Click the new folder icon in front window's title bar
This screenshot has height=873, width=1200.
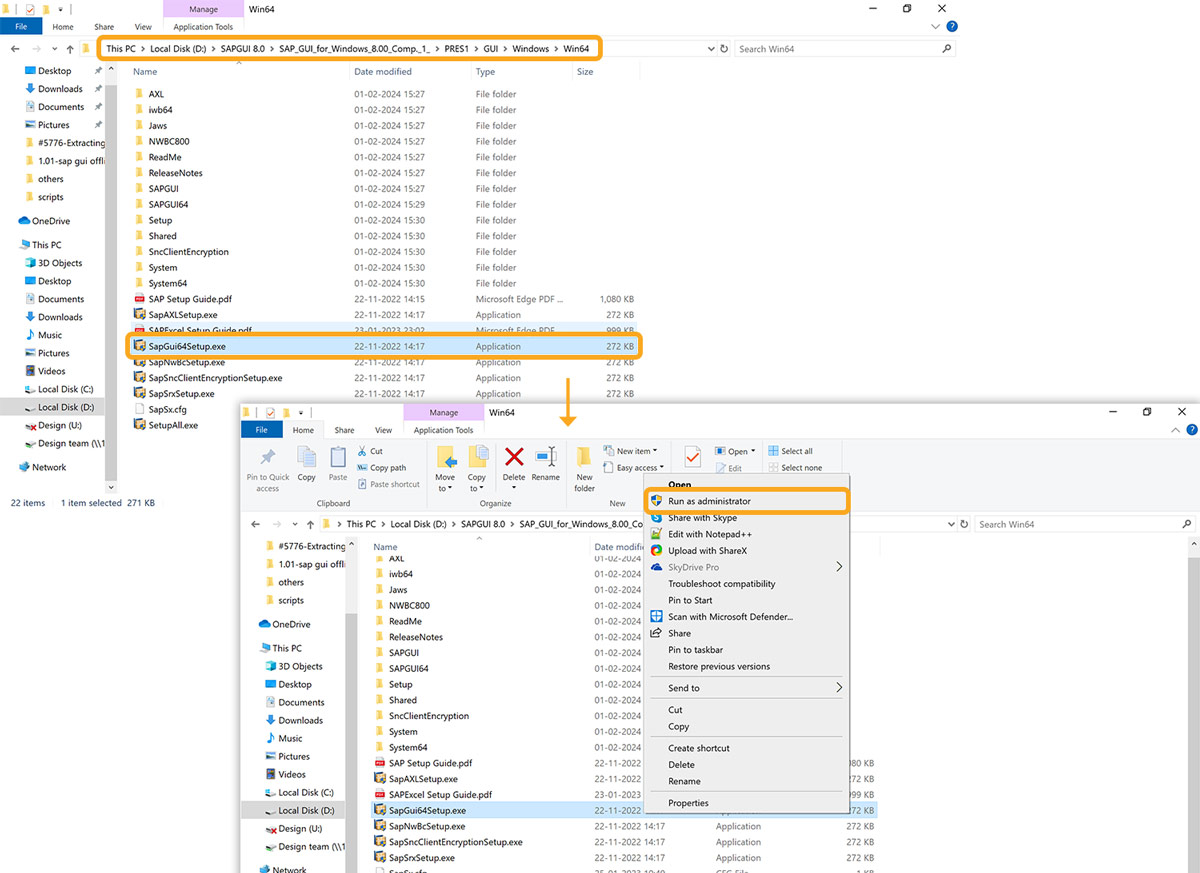[x=285, y=412]
